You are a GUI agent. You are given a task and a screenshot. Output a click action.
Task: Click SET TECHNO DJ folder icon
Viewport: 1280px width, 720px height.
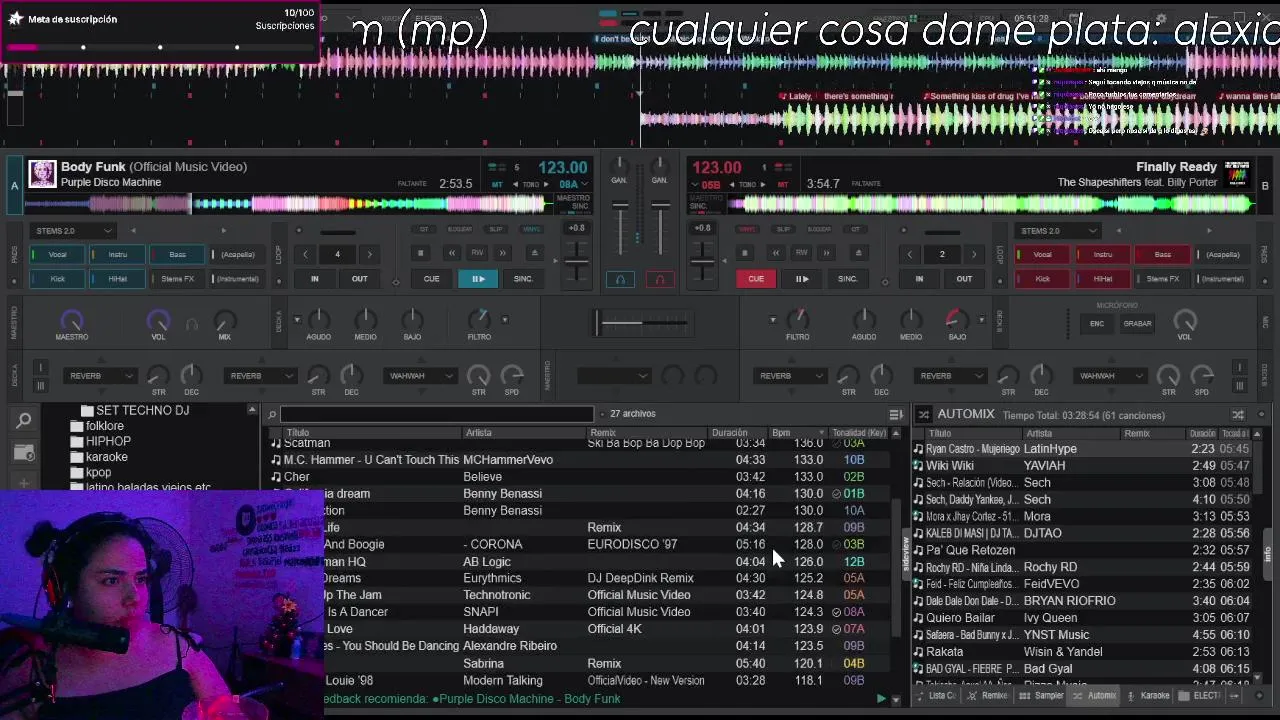[x=87, y=411]
